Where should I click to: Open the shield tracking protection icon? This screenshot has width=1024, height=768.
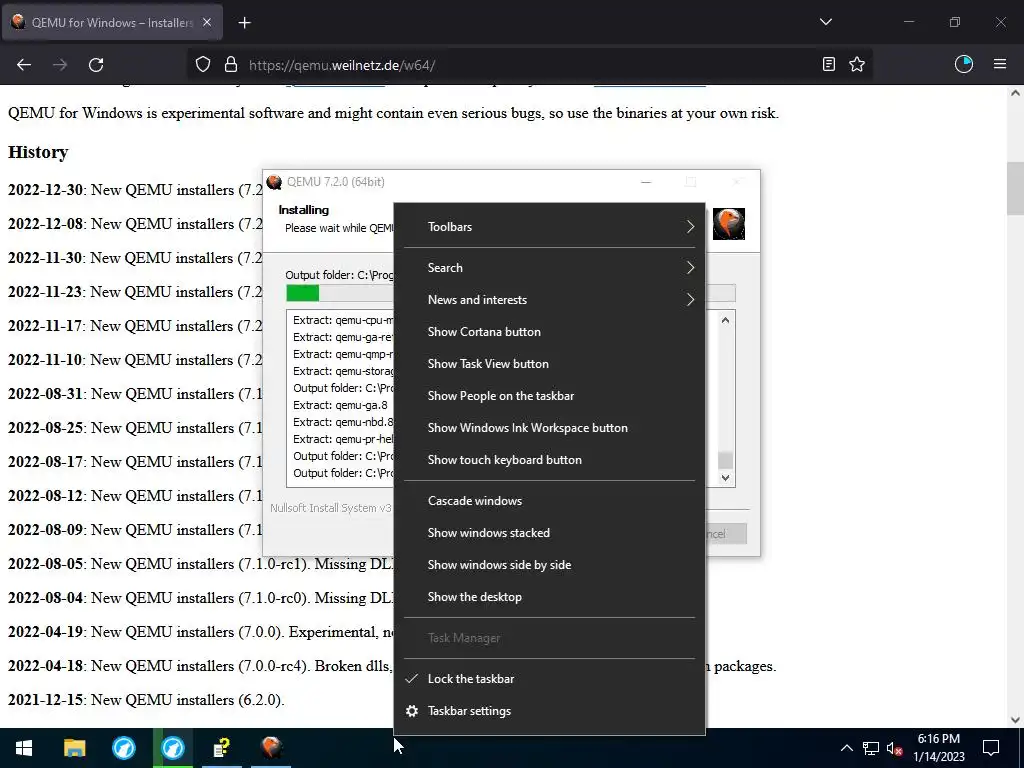[x=203, y=65]
